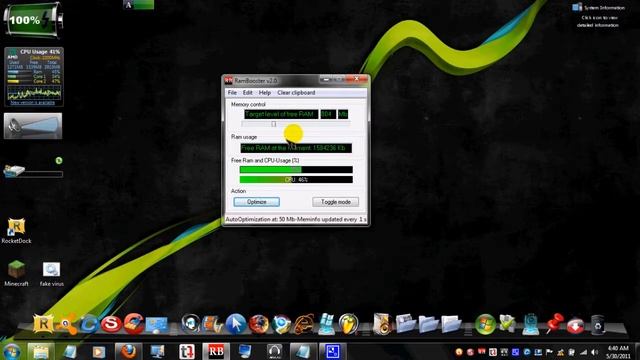Click the 'Free RAM at the moment' readout
This screenshot has width=640, height=360.
296,148
